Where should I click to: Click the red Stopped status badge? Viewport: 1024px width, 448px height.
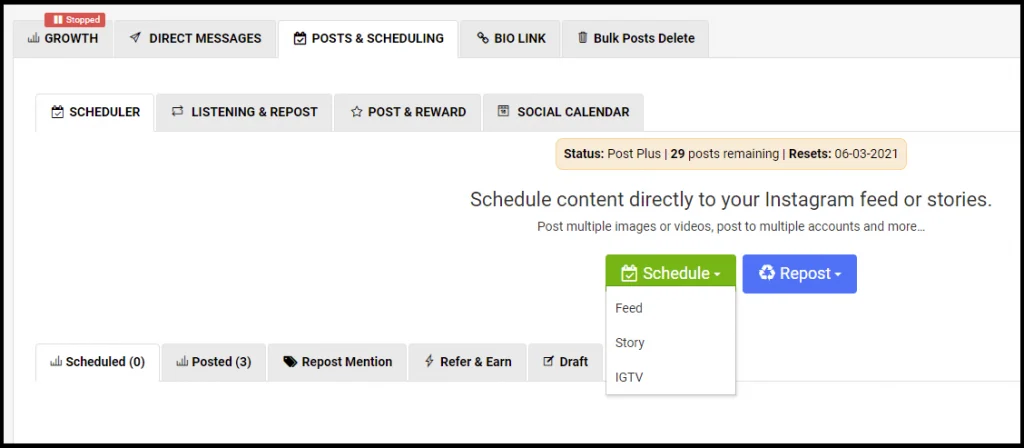[75, 20]
